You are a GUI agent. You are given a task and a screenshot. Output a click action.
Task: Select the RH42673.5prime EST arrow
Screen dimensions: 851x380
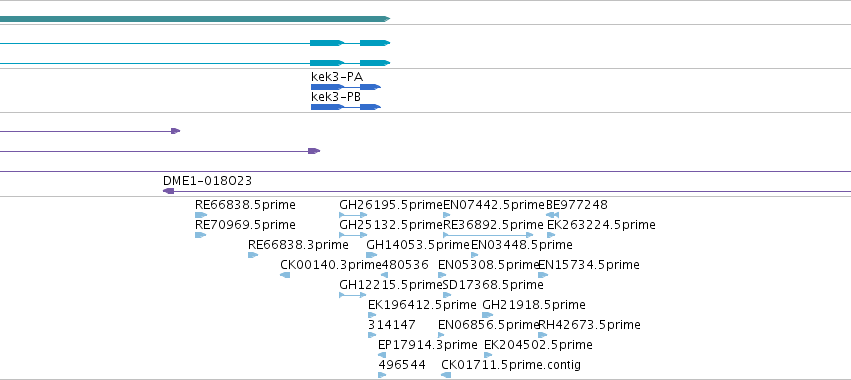click(x=543, y=335)
